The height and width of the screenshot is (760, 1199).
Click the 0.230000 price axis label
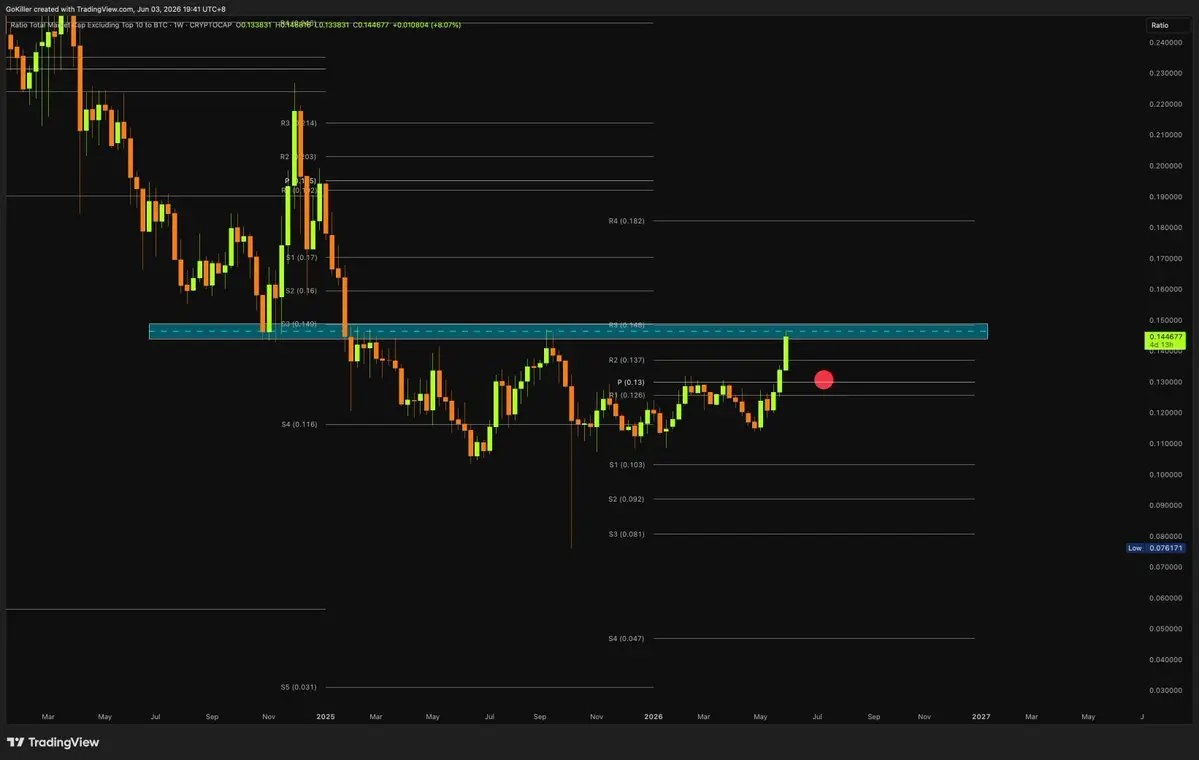point(1165,73)
